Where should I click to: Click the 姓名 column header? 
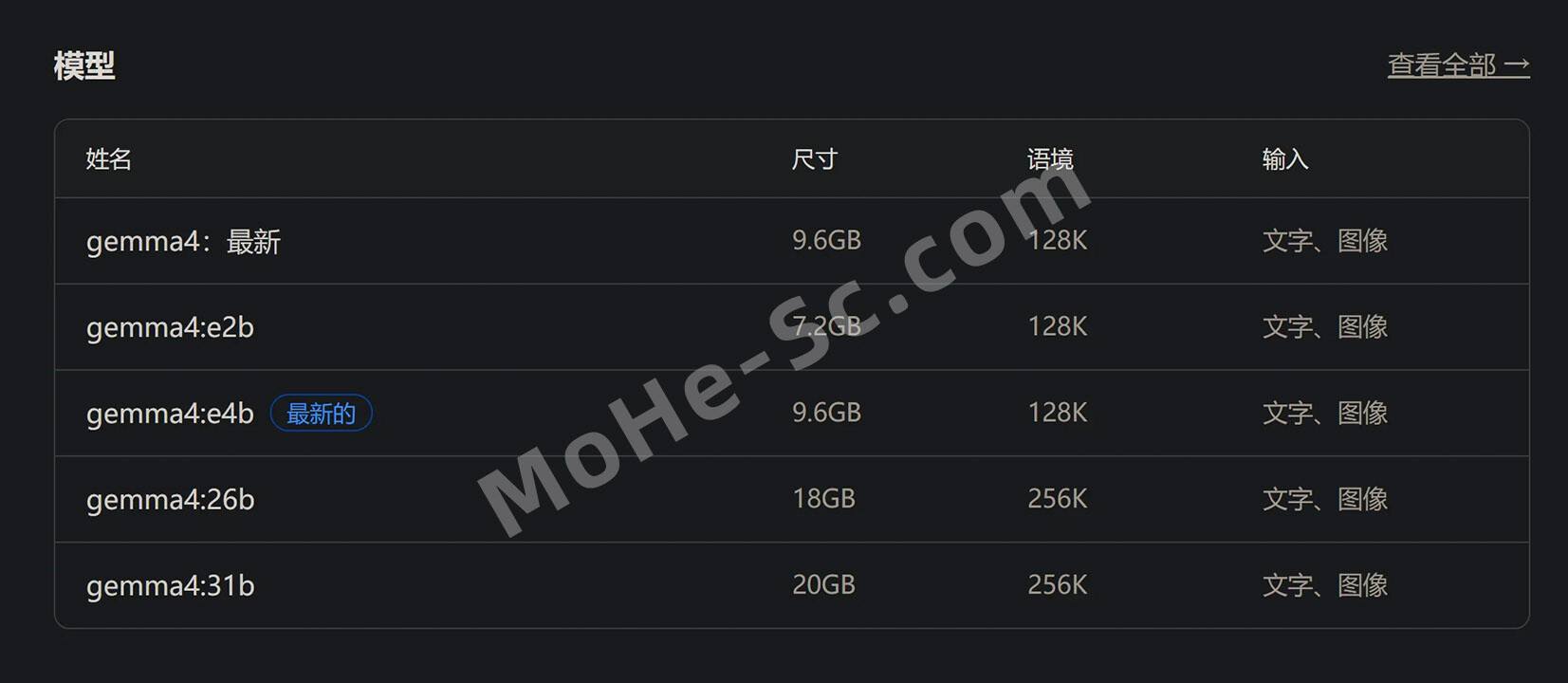pos(109,159)
